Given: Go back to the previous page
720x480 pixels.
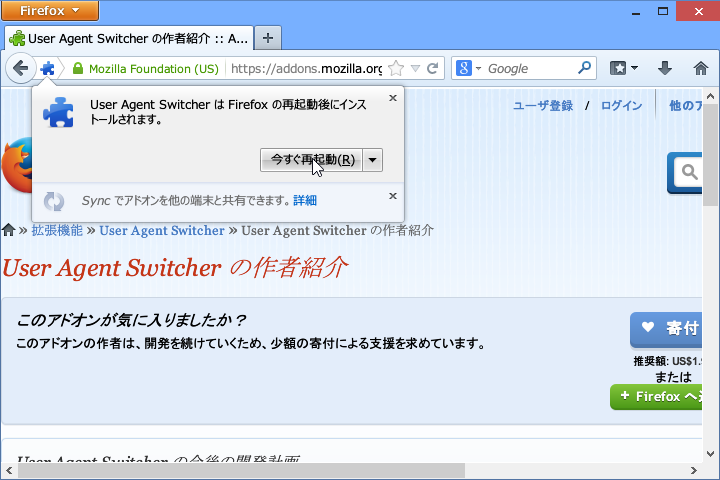Looking at the screenshot, I should pyautogui.click(x=21, y=68).
